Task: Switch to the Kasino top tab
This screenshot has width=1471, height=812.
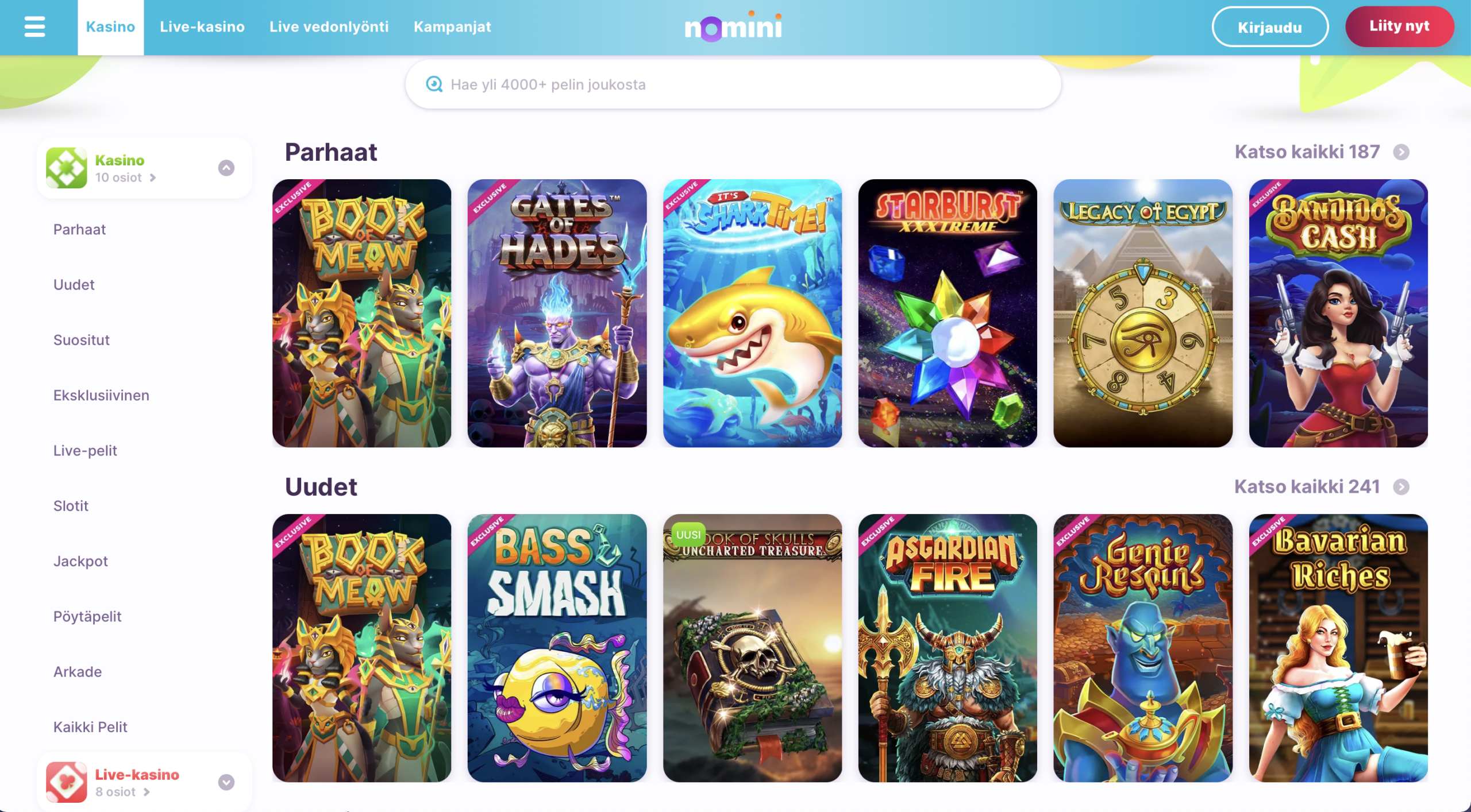Action: coord(110,27)
